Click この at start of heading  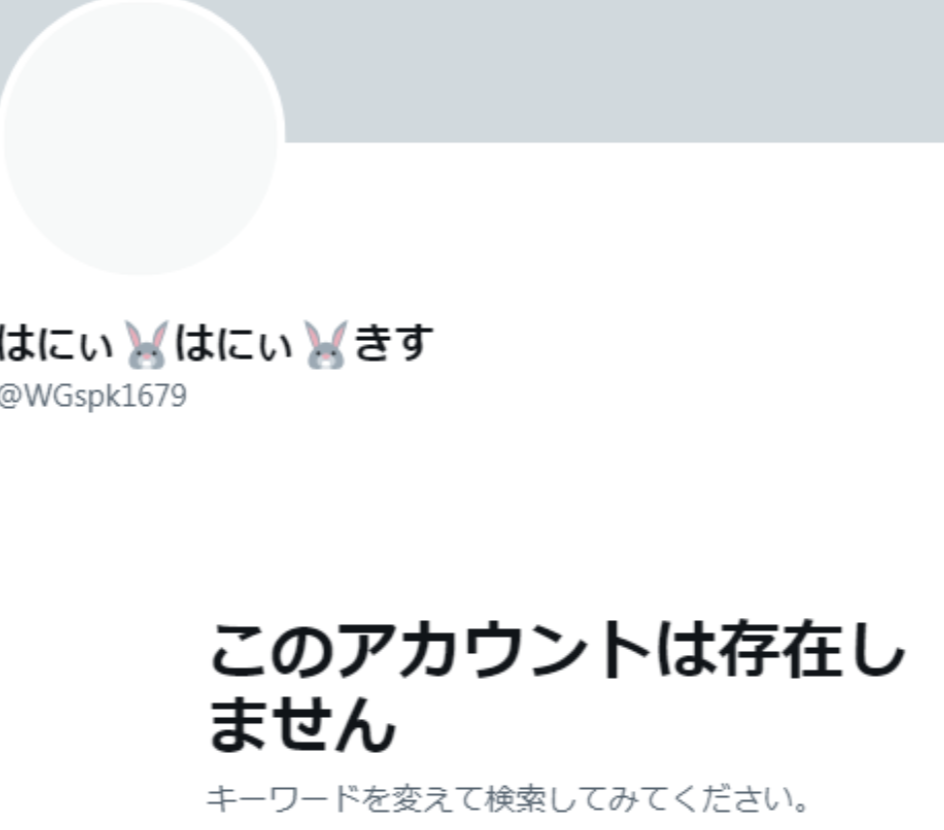pos(272,651)
